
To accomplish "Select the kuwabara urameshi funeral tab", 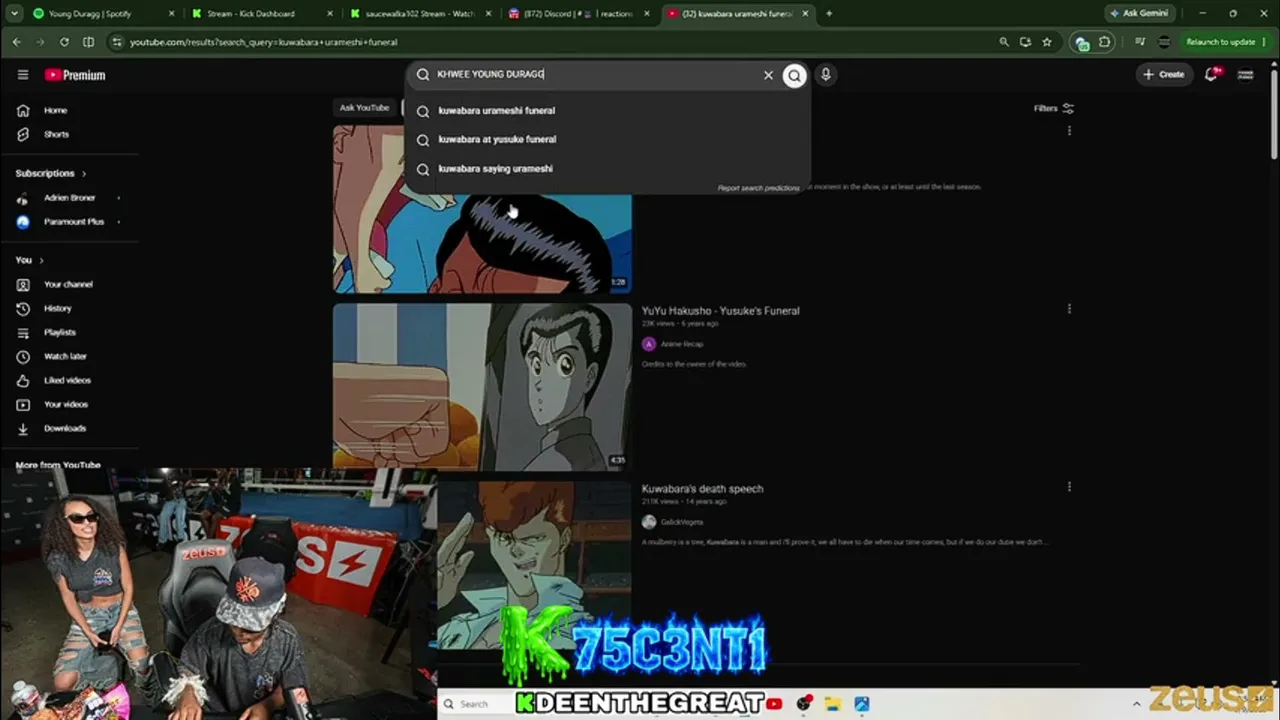I will 737,14.
